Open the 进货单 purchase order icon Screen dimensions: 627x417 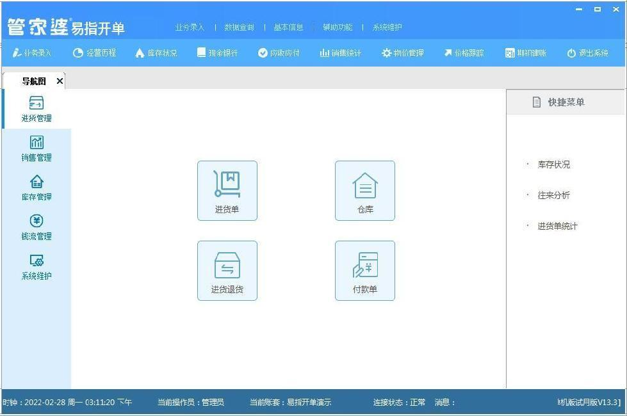(x=227, y=190)
